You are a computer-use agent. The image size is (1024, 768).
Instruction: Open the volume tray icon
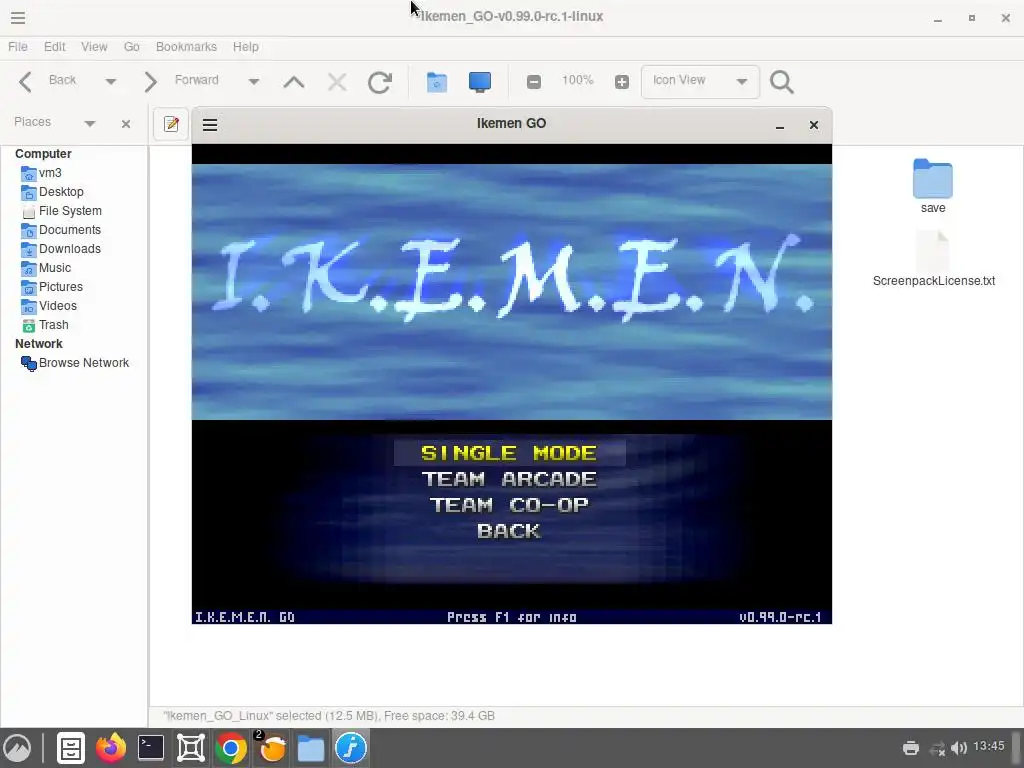(959, 748)
